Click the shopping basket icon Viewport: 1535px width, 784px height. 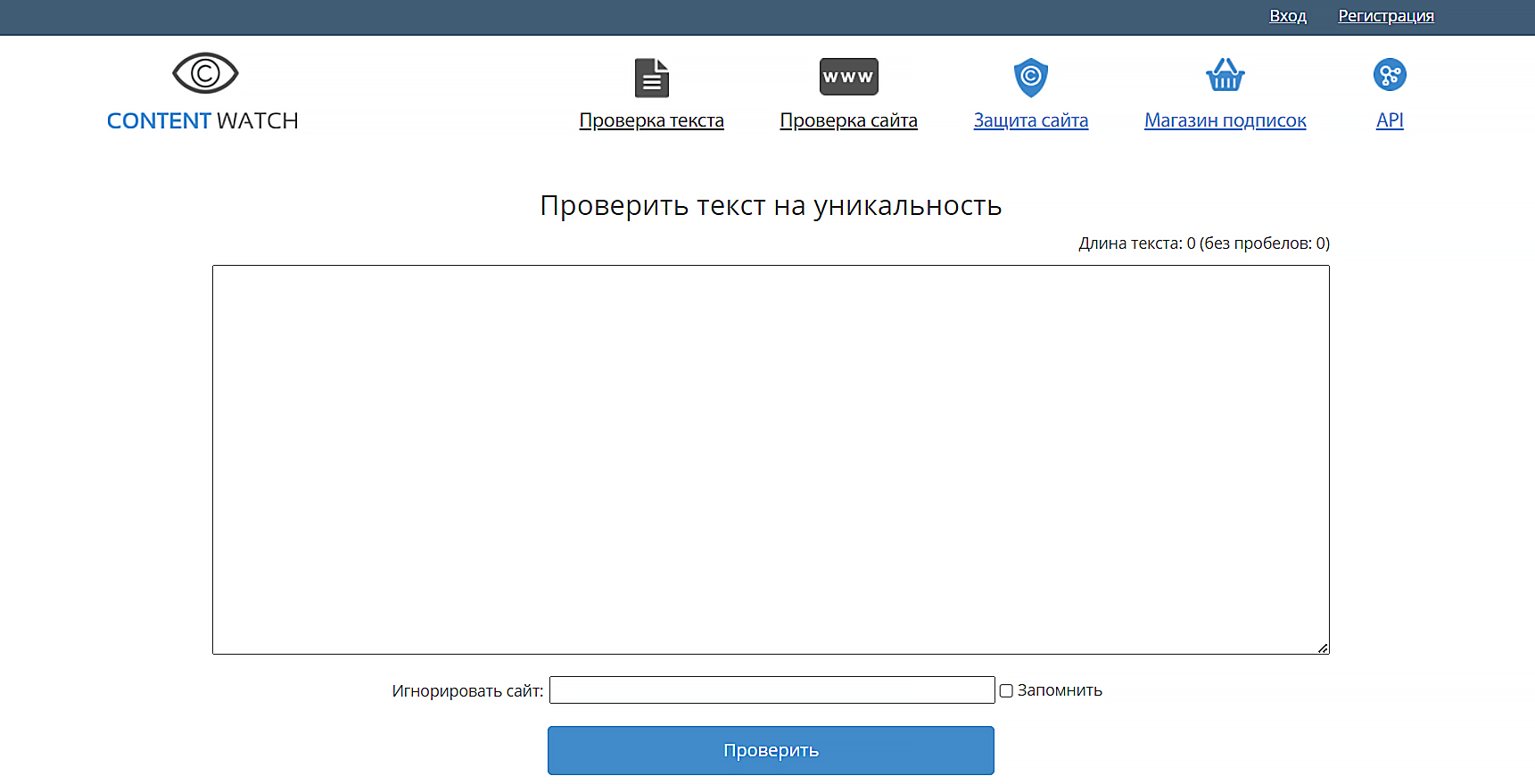click(1226, 75)
